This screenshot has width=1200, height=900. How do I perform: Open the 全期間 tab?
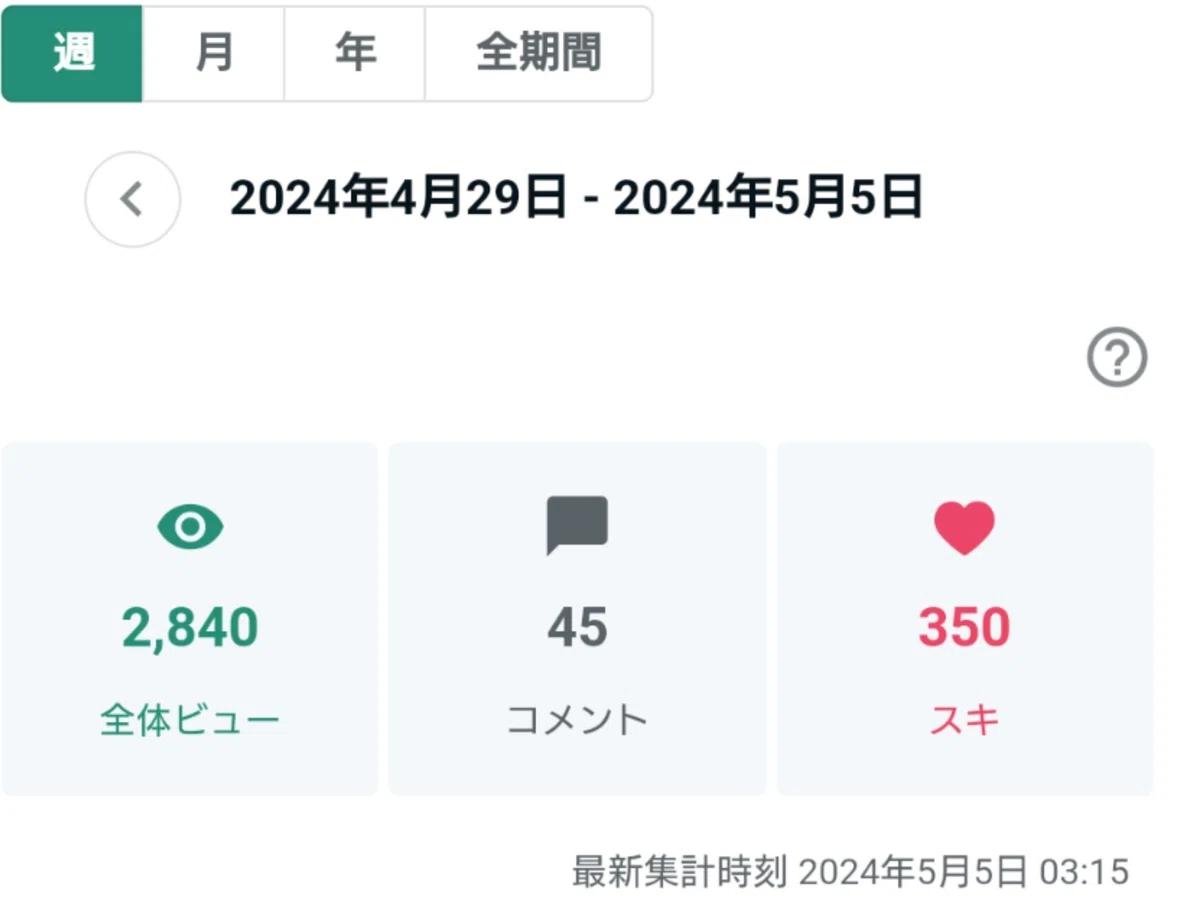(x=539, y=54)
